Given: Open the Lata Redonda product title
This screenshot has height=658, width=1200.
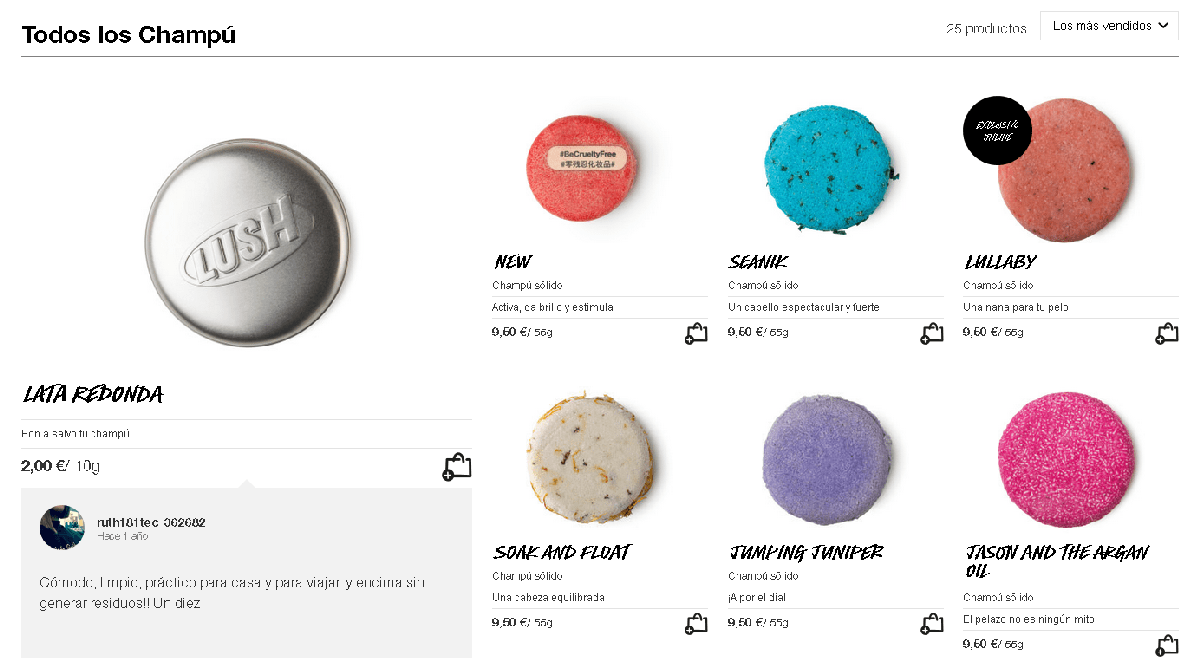Looking at the screenshot, I should (93, 394).
